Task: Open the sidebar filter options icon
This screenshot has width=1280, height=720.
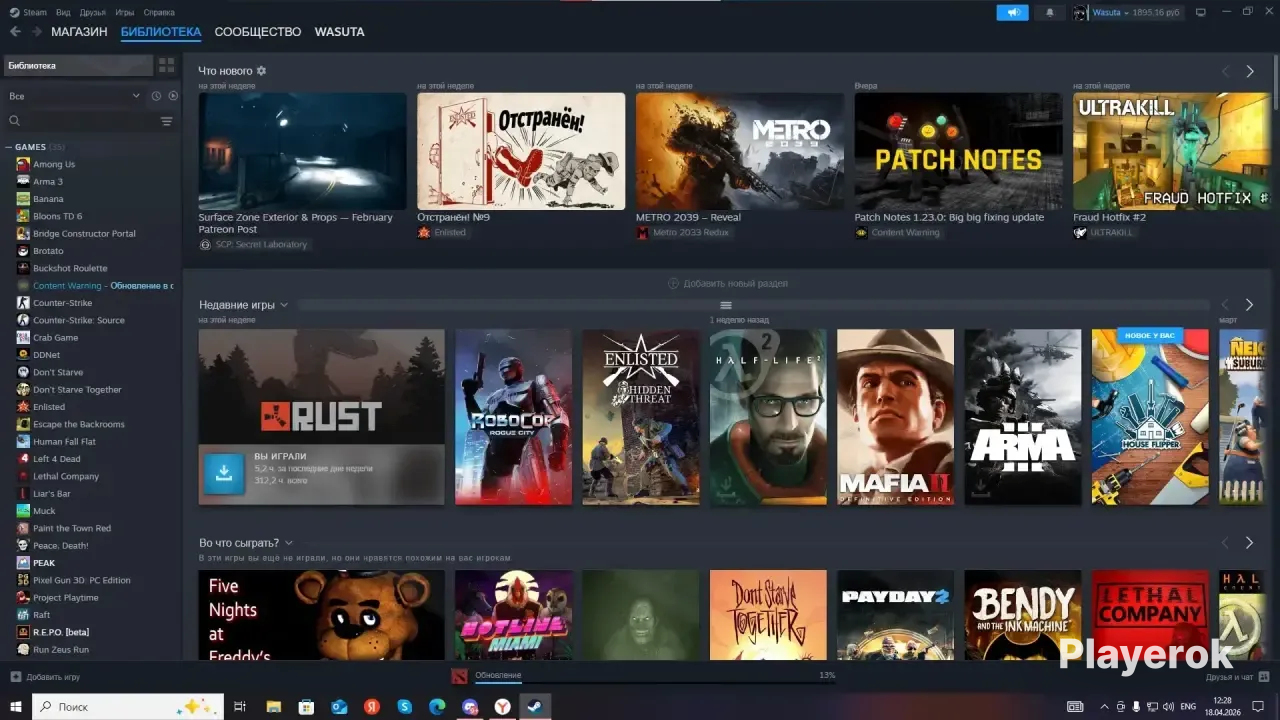Action: [x=166, y=121]
